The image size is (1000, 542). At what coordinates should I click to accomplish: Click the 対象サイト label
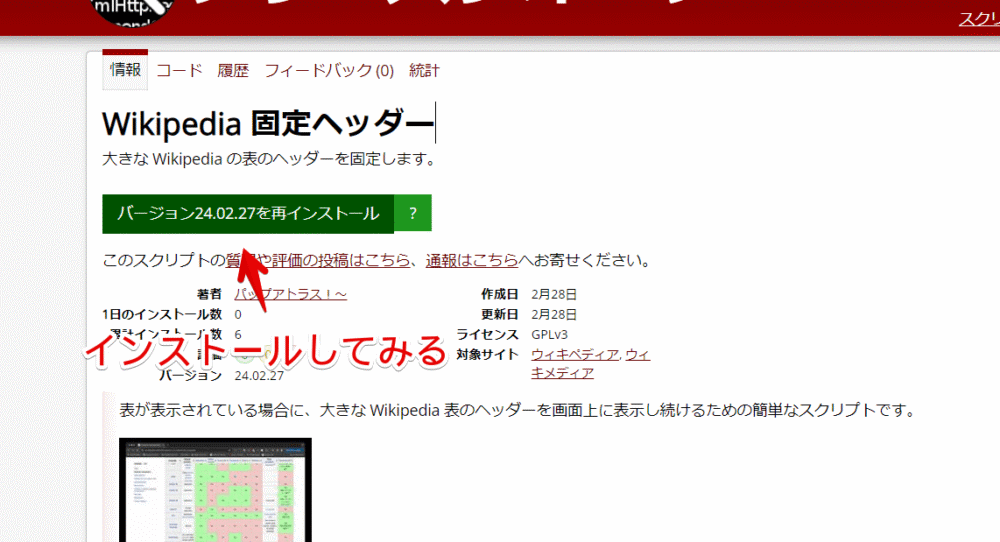pos(487,355)
